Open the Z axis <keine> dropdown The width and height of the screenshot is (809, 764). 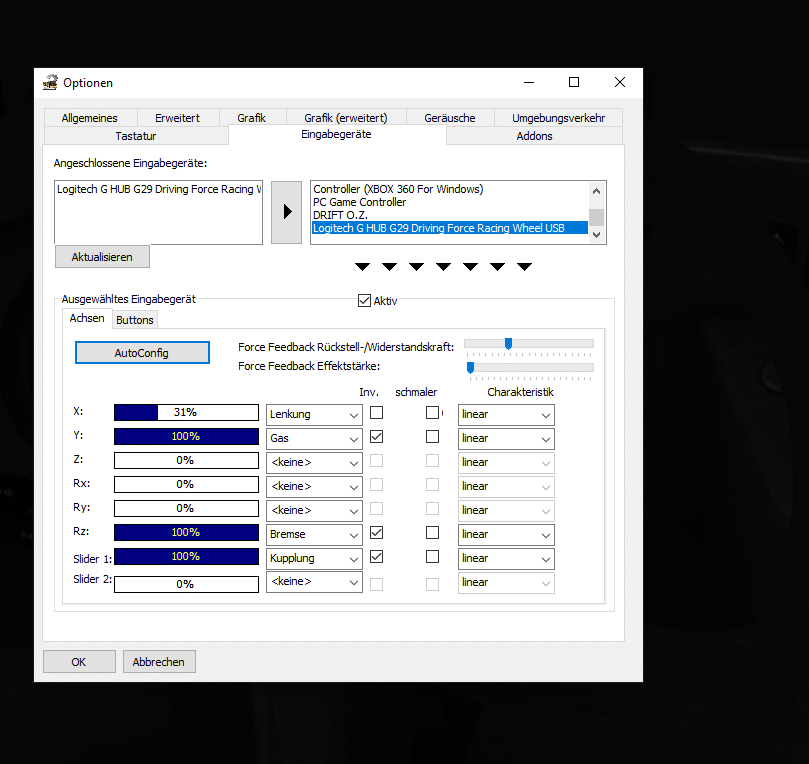pos(314,462)
